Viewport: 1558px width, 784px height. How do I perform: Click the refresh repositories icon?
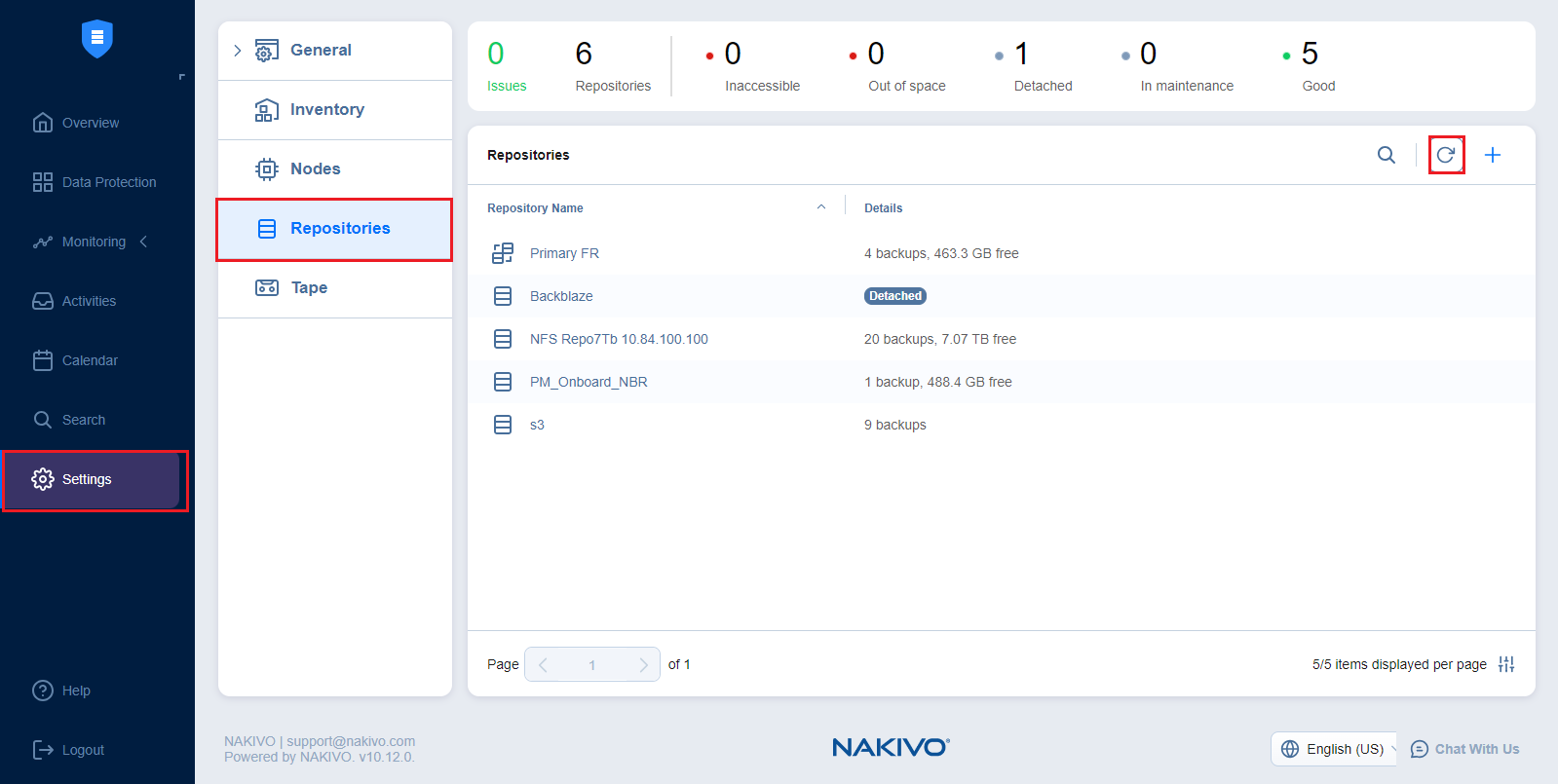click(x=1446, y=155)
